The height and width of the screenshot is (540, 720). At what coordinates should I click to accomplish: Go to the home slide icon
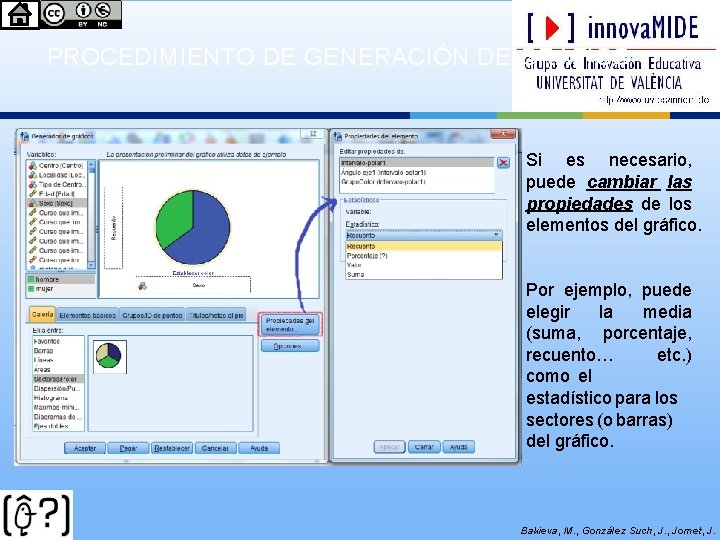[20, 15]
